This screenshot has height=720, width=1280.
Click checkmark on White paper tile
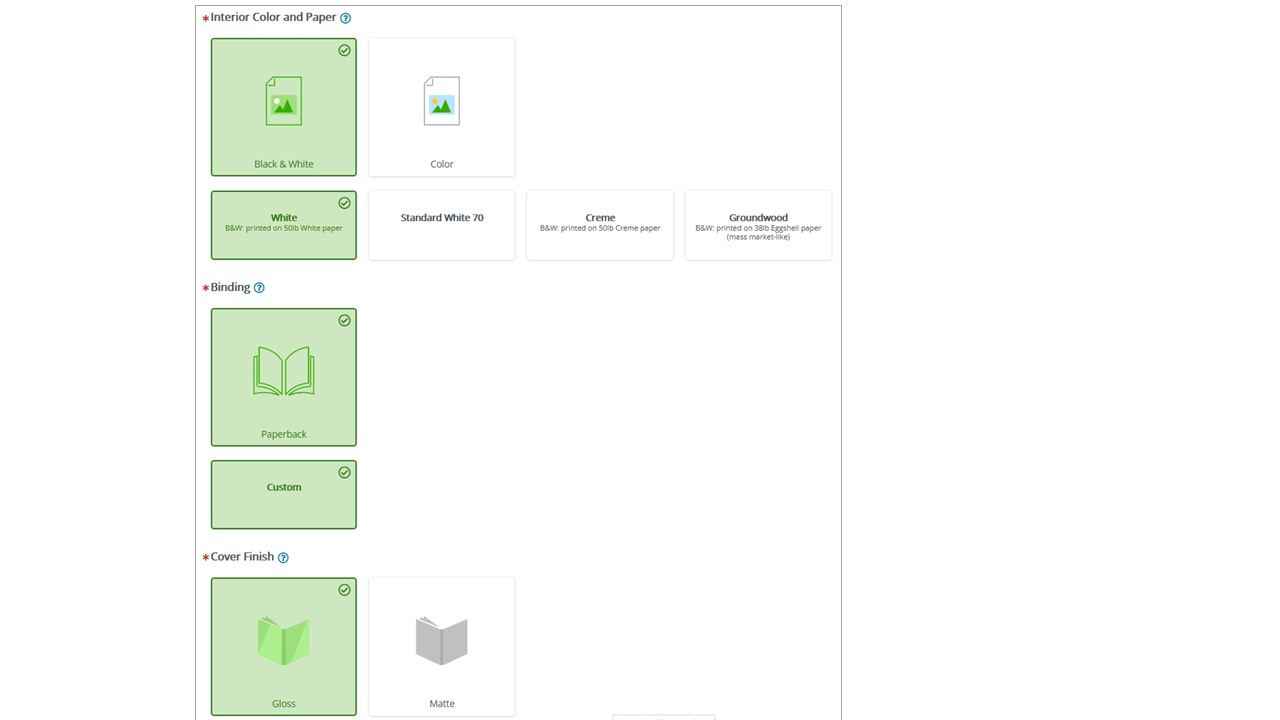click(x=344, y=203)
